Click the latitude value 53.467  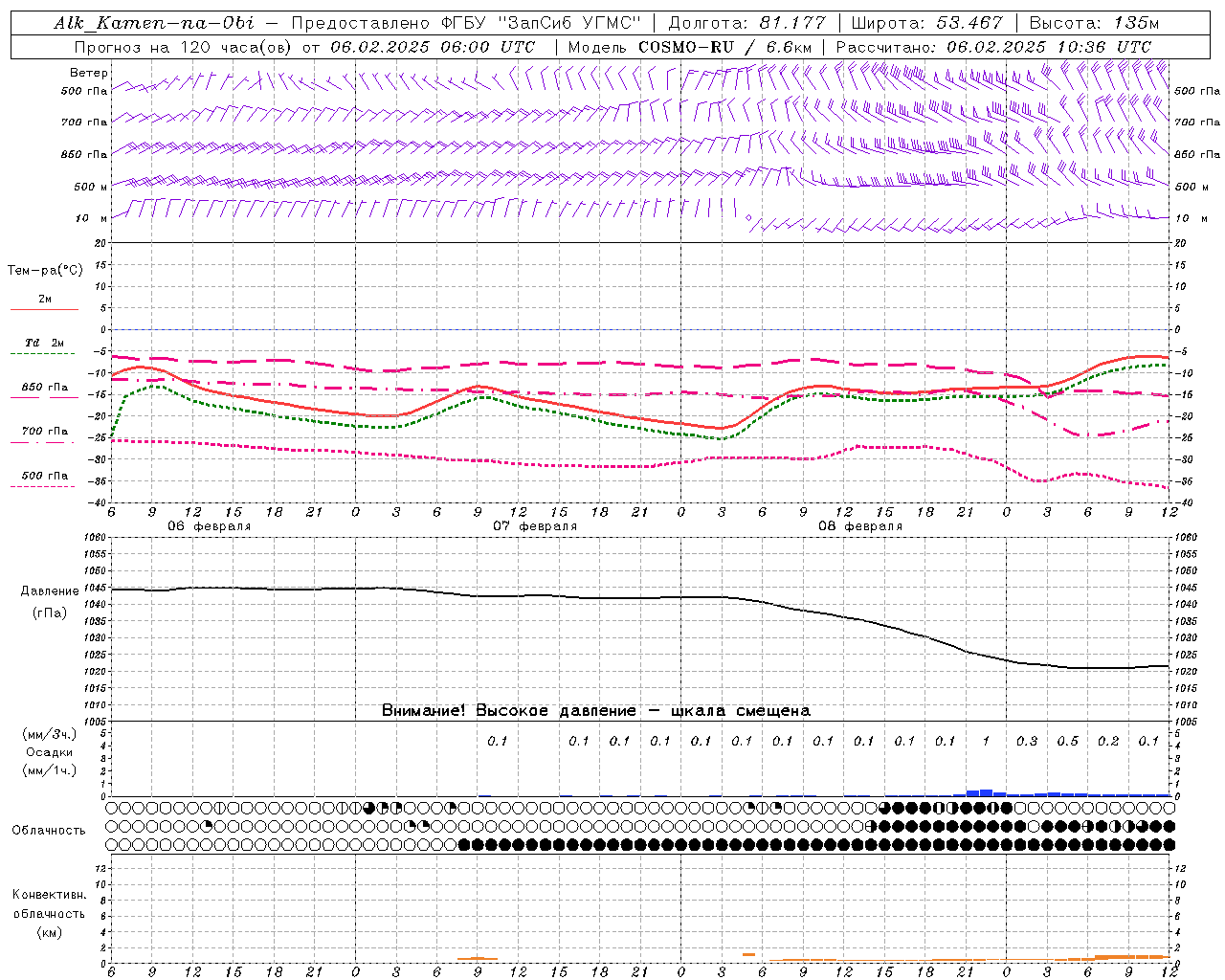pos(969,23)
